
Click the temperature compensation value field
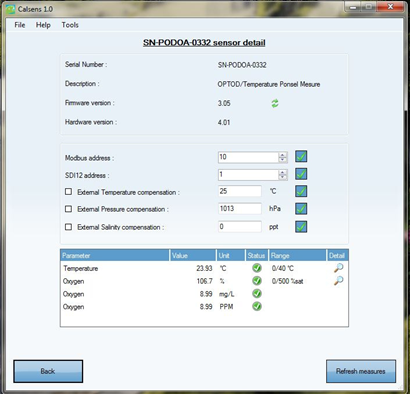240,191
